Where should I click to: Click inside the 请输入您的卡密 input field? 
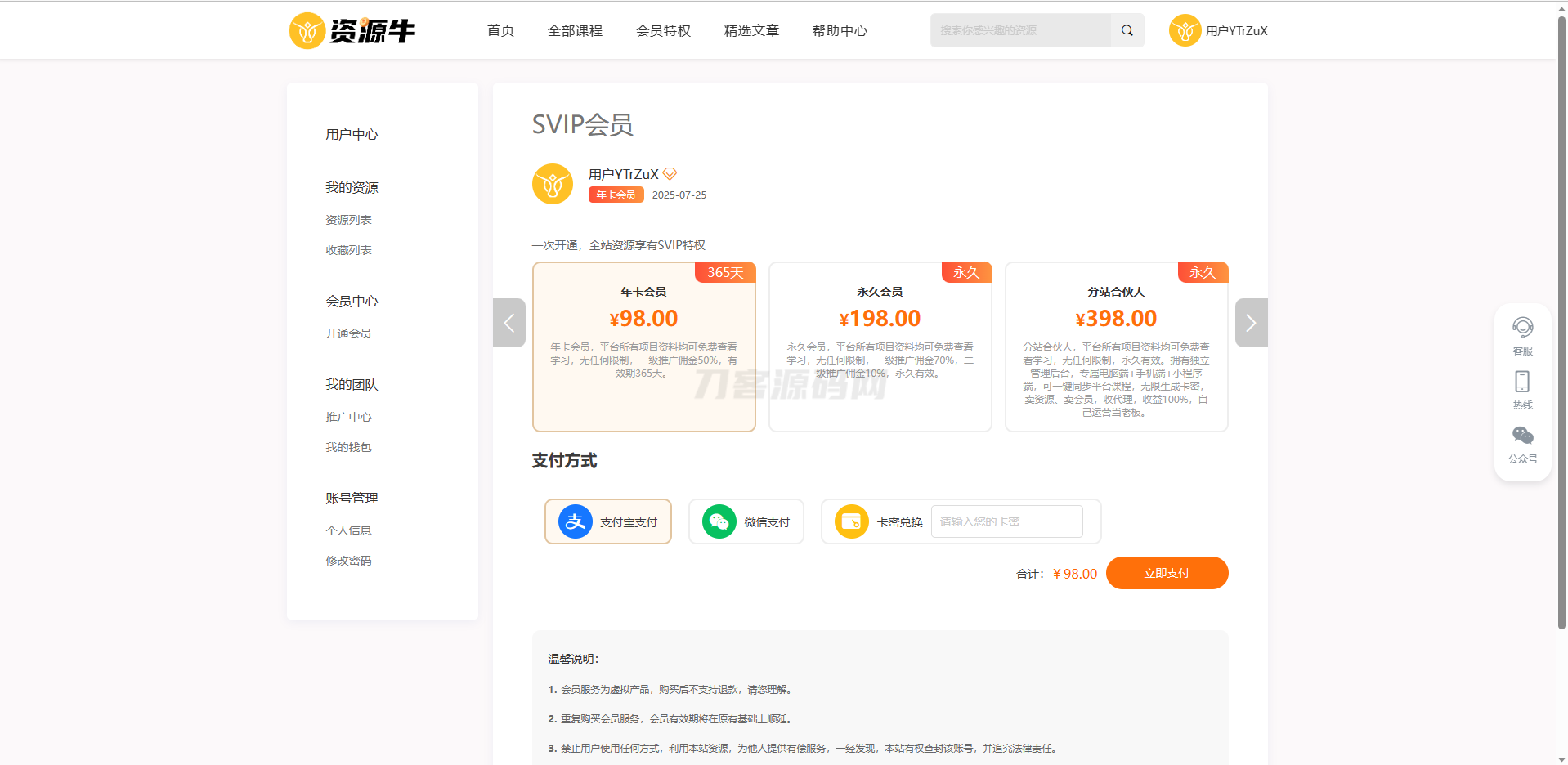point(1006,521)
